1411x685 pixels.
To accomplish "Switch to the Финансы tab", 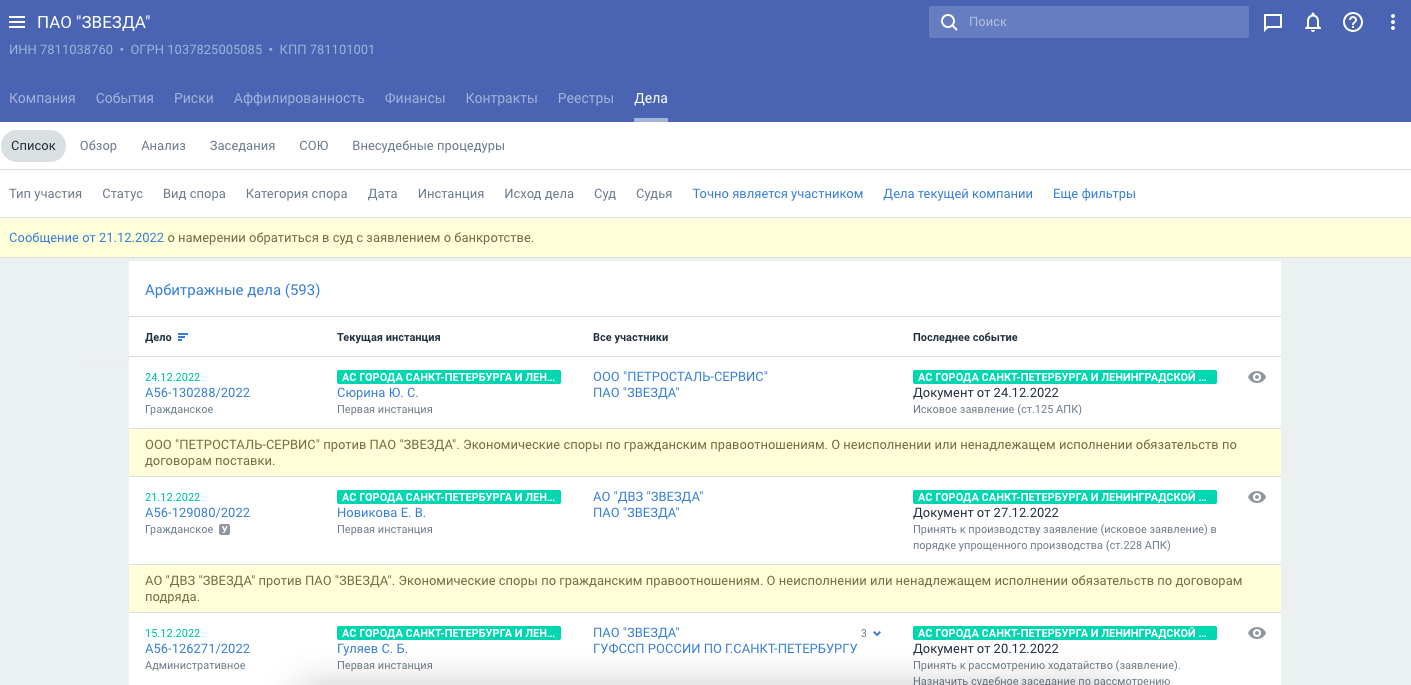I will (x=415, y=98).
